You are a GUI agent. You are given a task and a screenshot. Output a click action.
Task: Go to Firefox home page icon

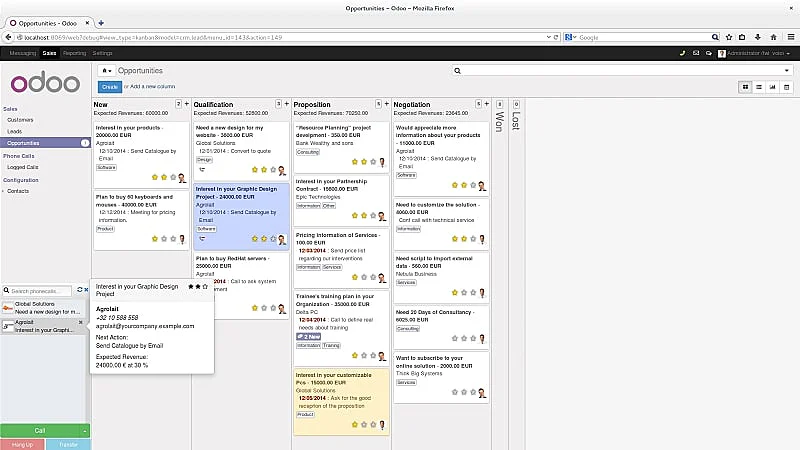coord(773,37)
